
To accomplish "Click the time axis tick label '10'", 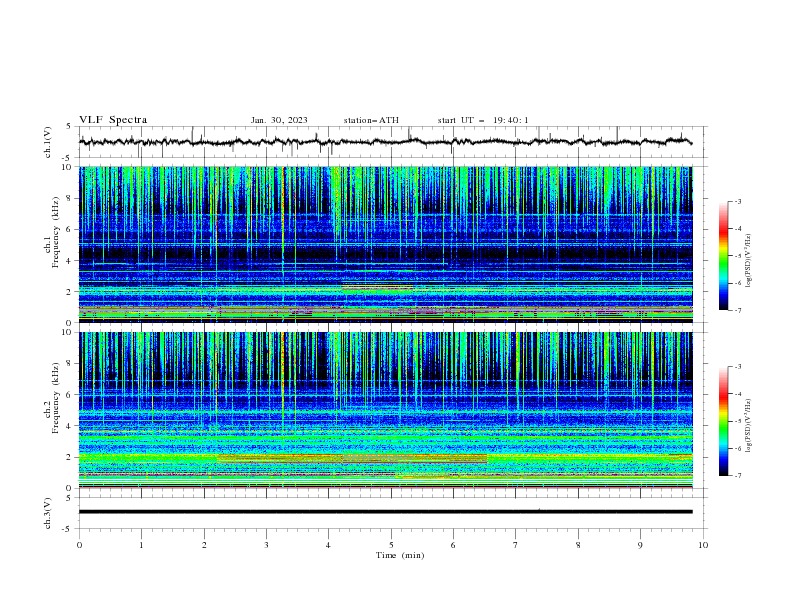I will pyautogui.click(x=703, y=545).
